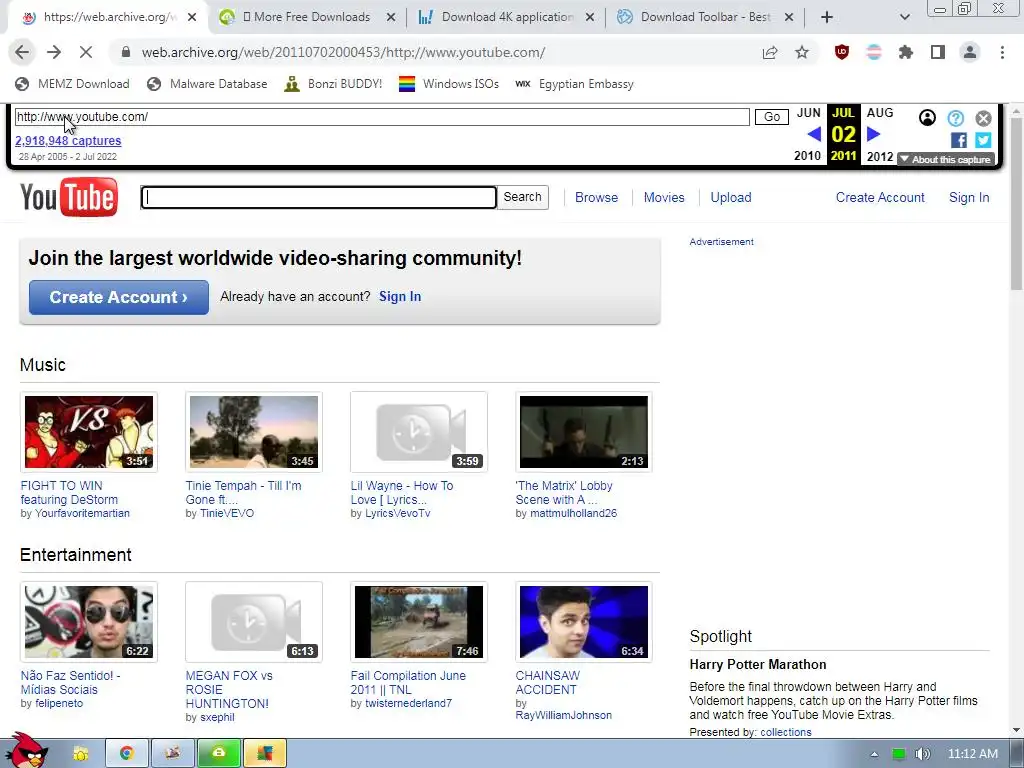This screenshot has height=768, width=1024.
Task: Open the Movies menu item
Action: click(664, 197)
